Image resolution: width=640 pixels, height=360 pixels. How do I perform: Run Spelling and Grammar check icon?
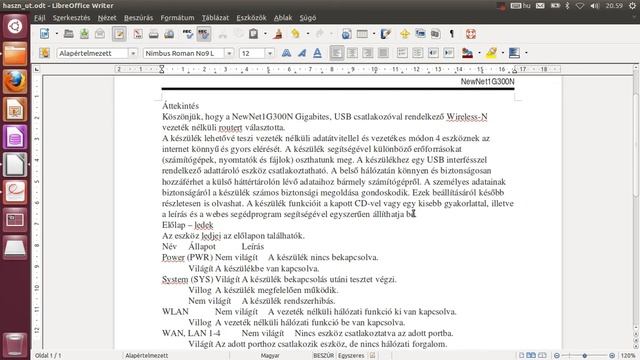pos(188,34)
